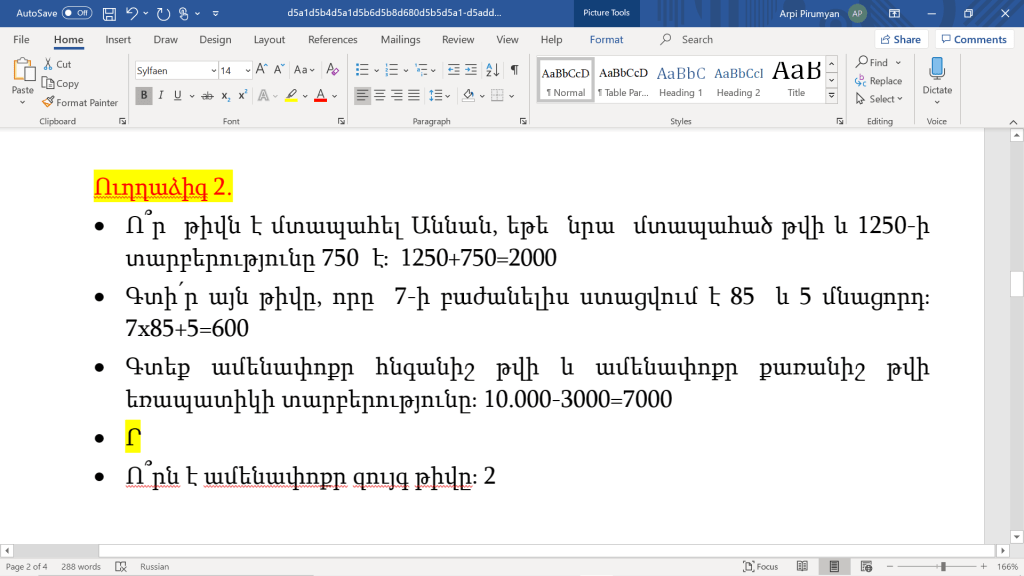Apply strikethrough formatting

click(207, 96)
